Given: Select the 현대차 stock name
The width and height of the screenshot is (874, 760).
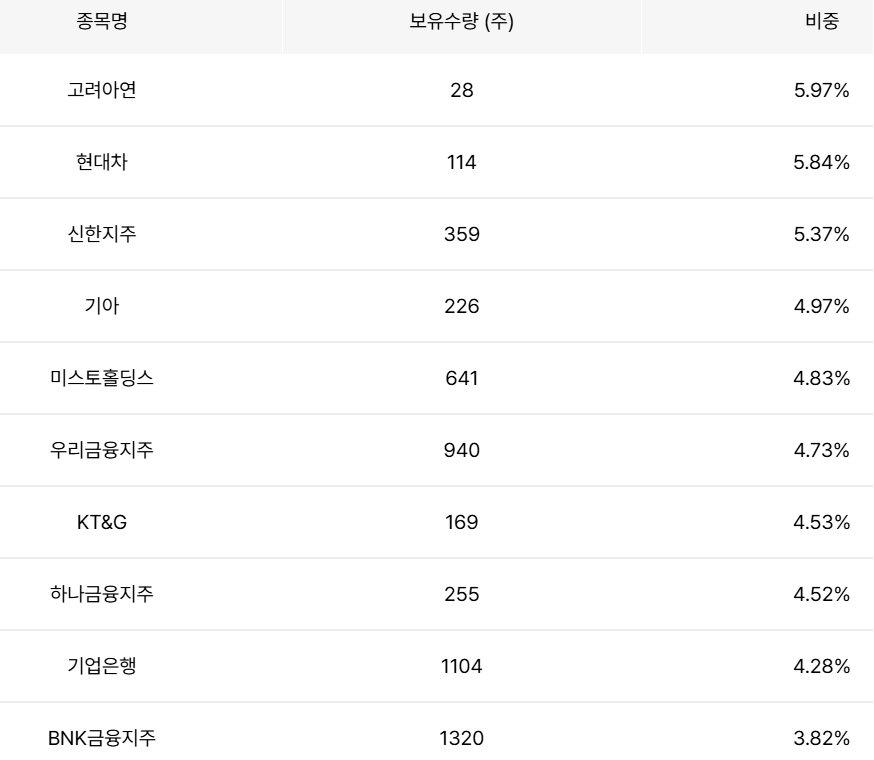Looking at the screenshot, I should (x=102, y=162).
